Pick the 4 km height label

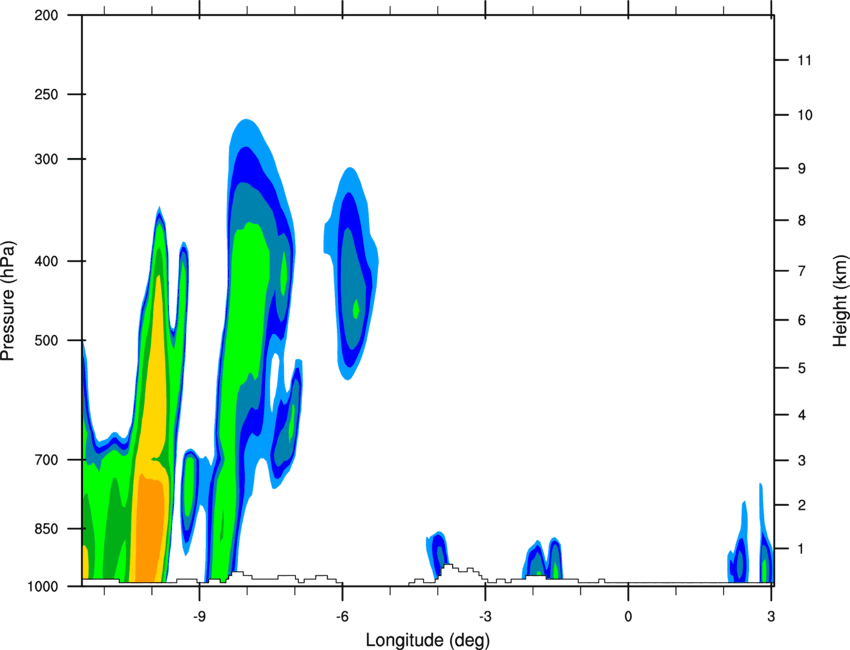pos(802,415)
